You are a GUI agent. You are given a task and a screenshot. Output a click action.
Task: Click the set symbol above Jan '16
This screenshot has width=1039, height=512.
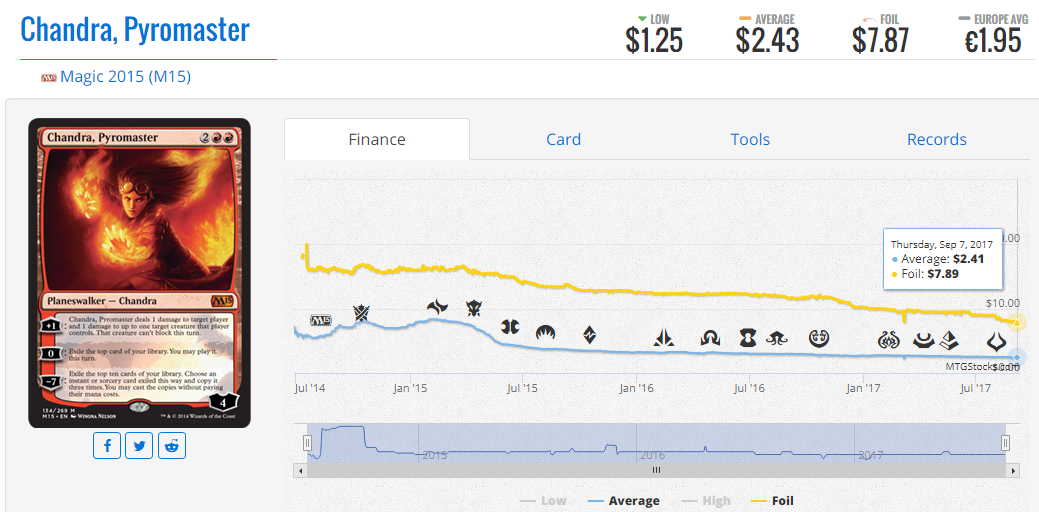664,338
